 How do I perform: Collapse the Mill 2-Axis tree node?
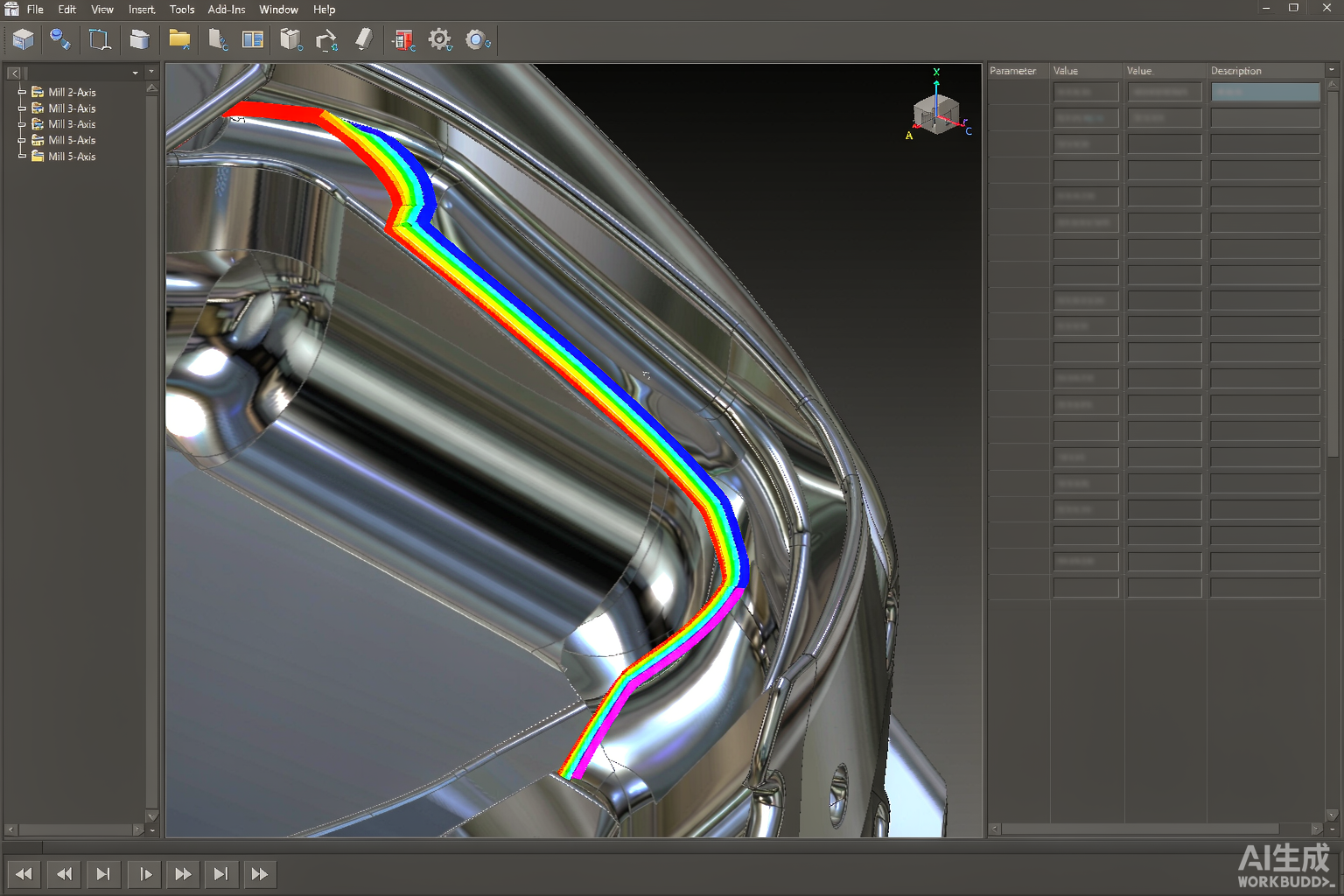[22, 92]
